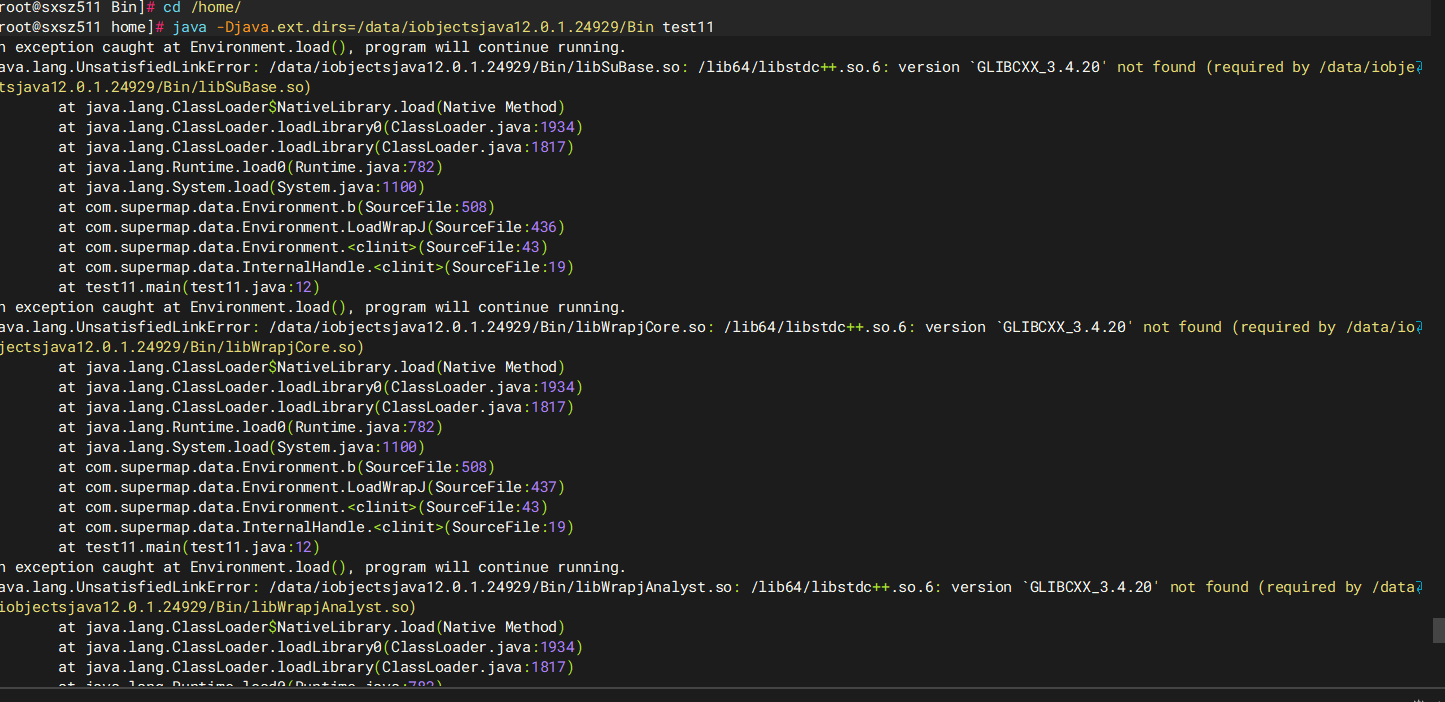Screen dimensions: 1445x702
Task: Click the 'cd /home/' command text
Action: click(201, 7)
